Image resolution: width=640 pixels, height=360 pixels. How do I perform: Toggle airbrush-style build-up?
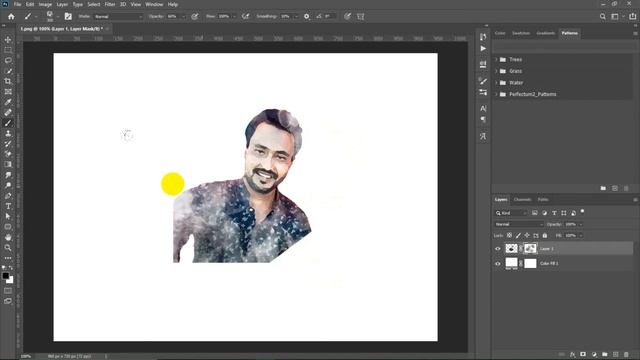click(x=245, y=16)
